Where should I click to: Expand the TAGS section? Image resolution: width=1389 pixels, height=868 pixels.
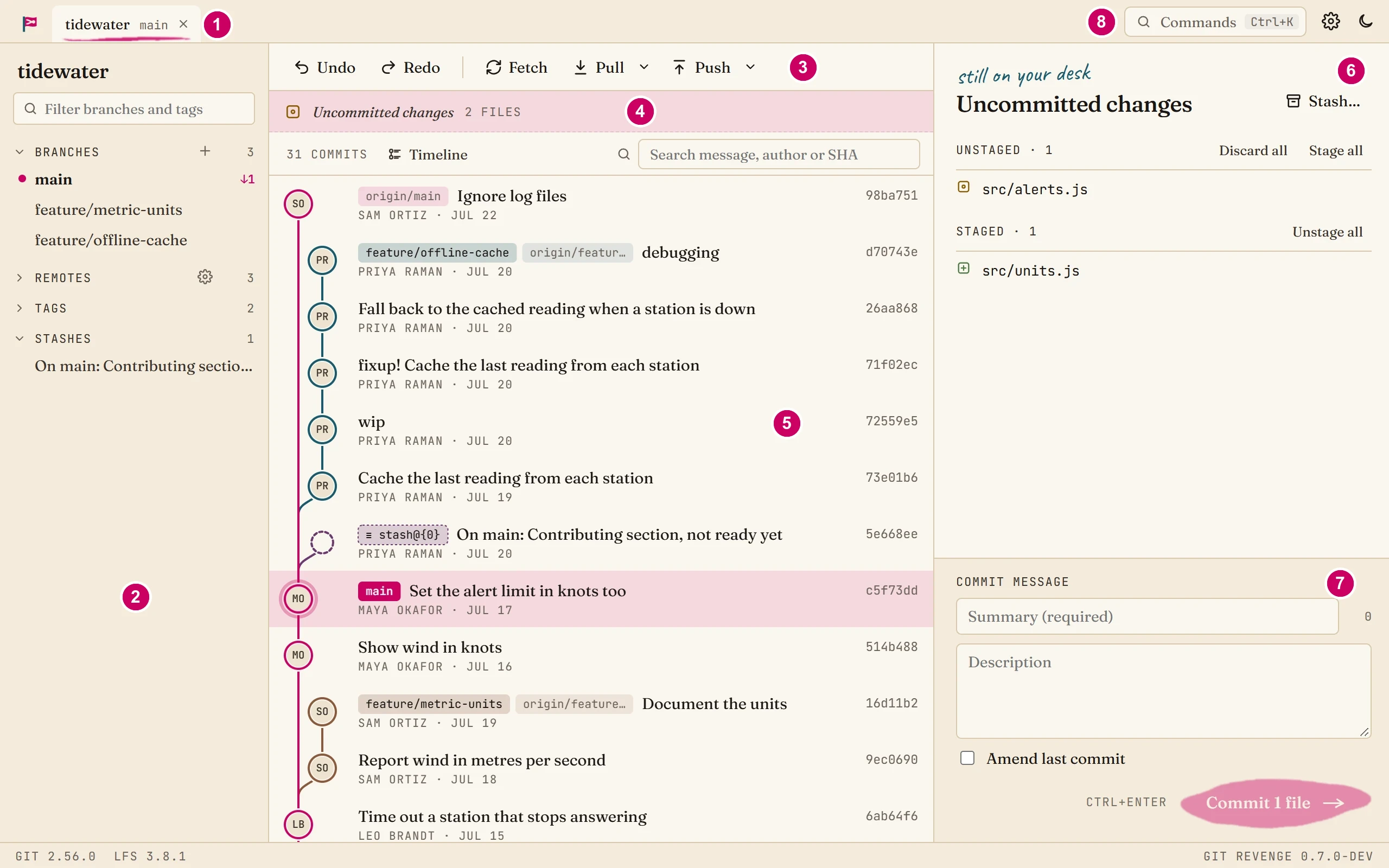20,308
